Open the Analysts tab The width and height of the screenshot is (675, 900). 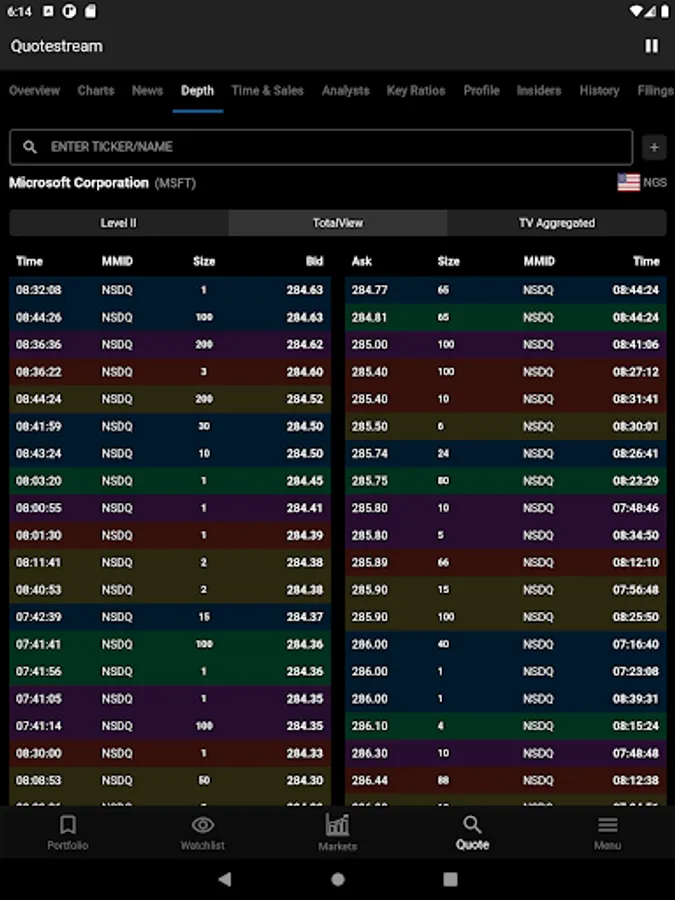[x=346, y=91]
